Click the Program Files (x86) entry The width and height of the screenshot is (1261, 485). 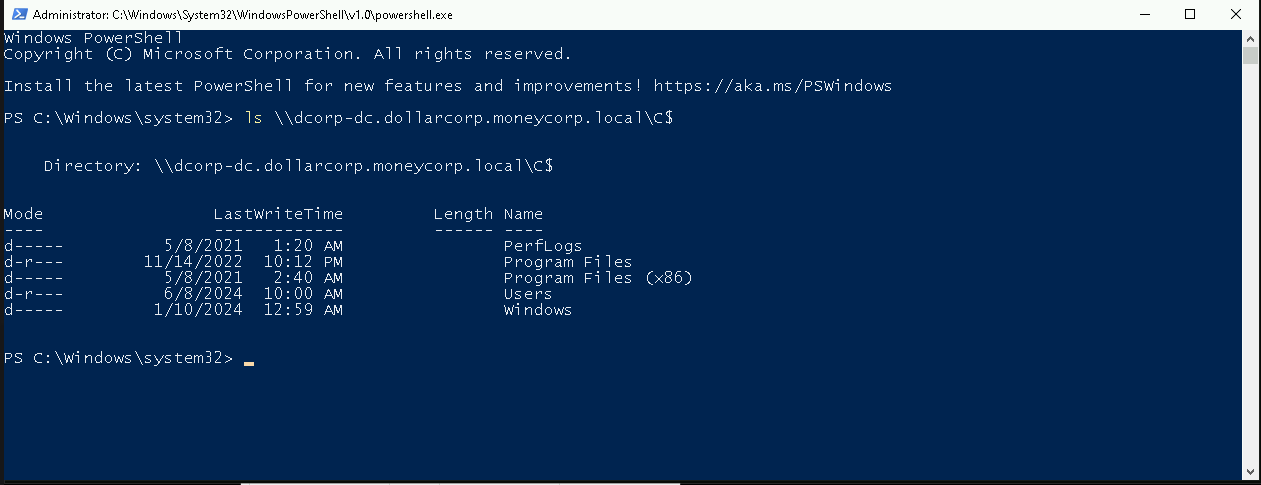click(x=597, y=278)
